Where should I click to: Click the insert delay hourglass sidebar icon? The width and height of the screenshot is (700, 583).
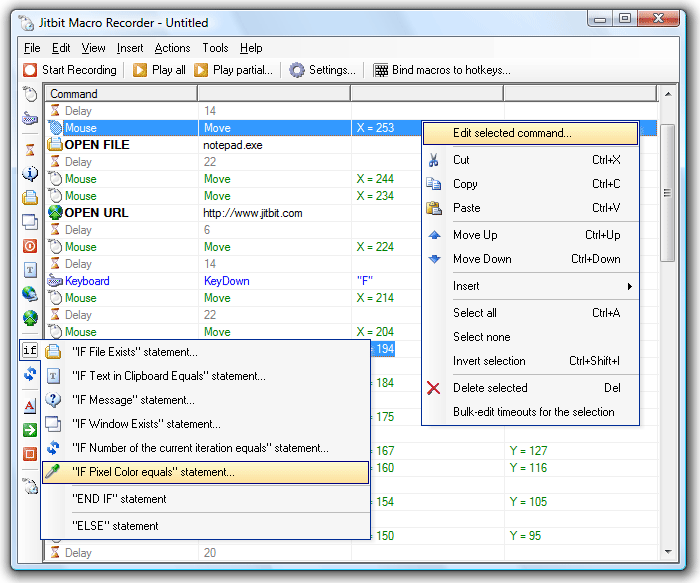pyautogui.click(x=30, y=149)
